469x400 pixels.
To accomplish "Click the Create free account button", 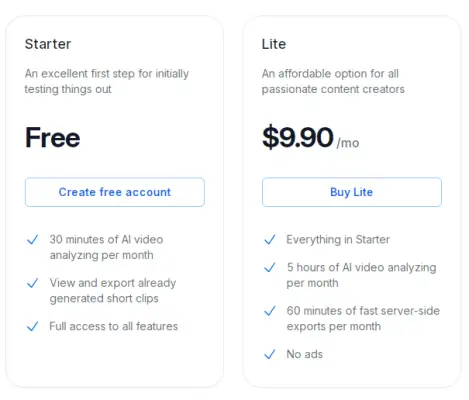I will pyautogui.click(x=115, y=192).
